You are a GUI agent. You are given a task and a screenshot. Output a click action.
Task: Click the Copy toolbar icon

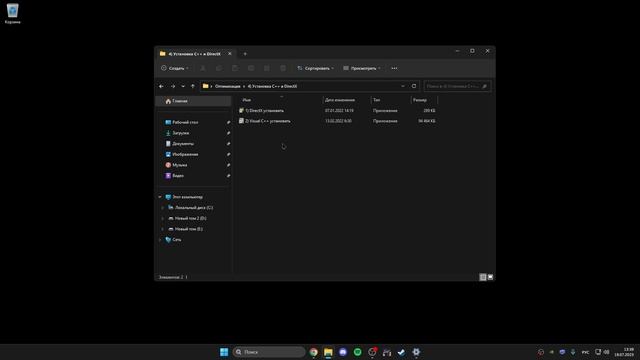(219, 68)
